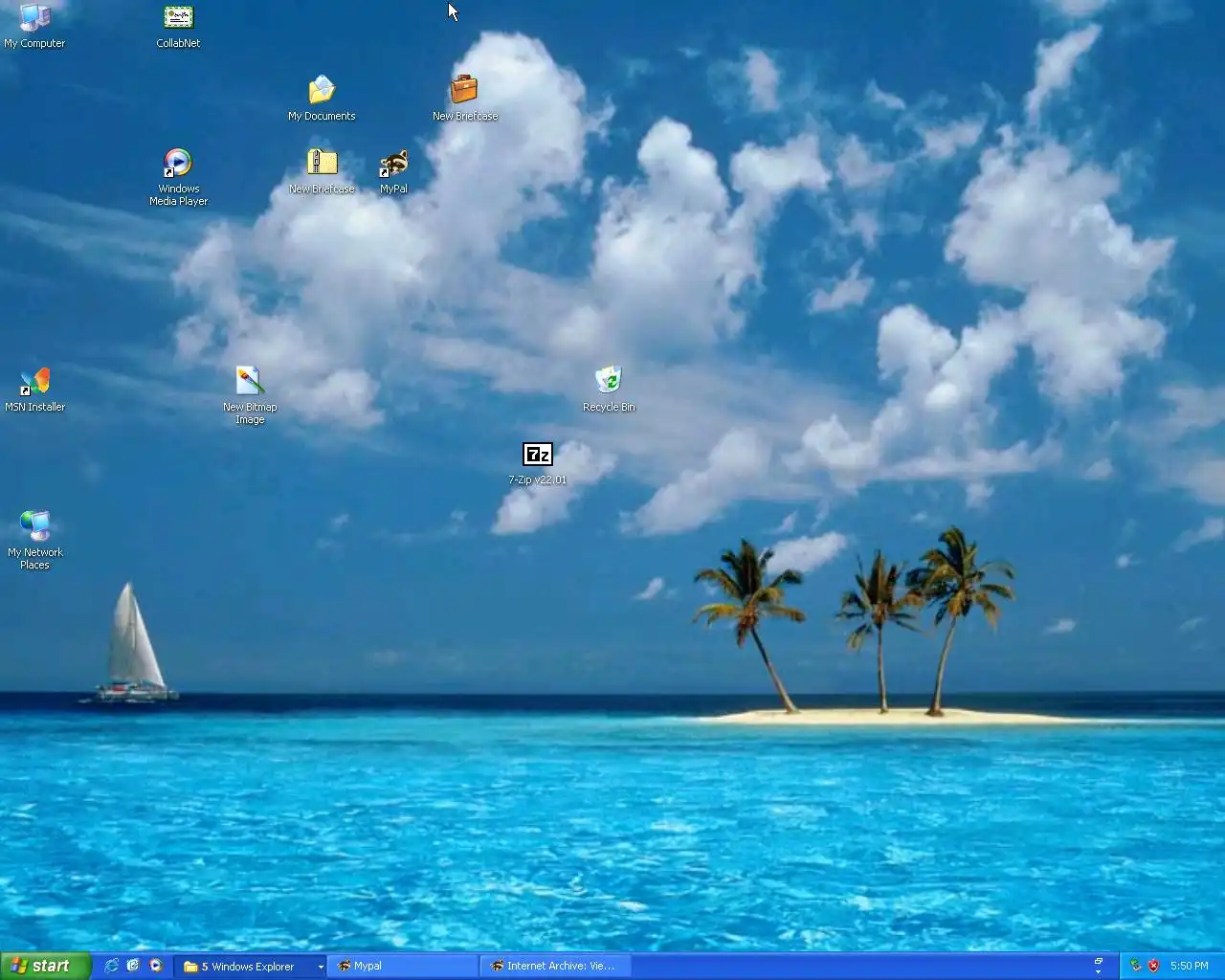Select the MSN Installer shortcut icon
Screen dimensions: 1225x980
click(x=34, y=381)
